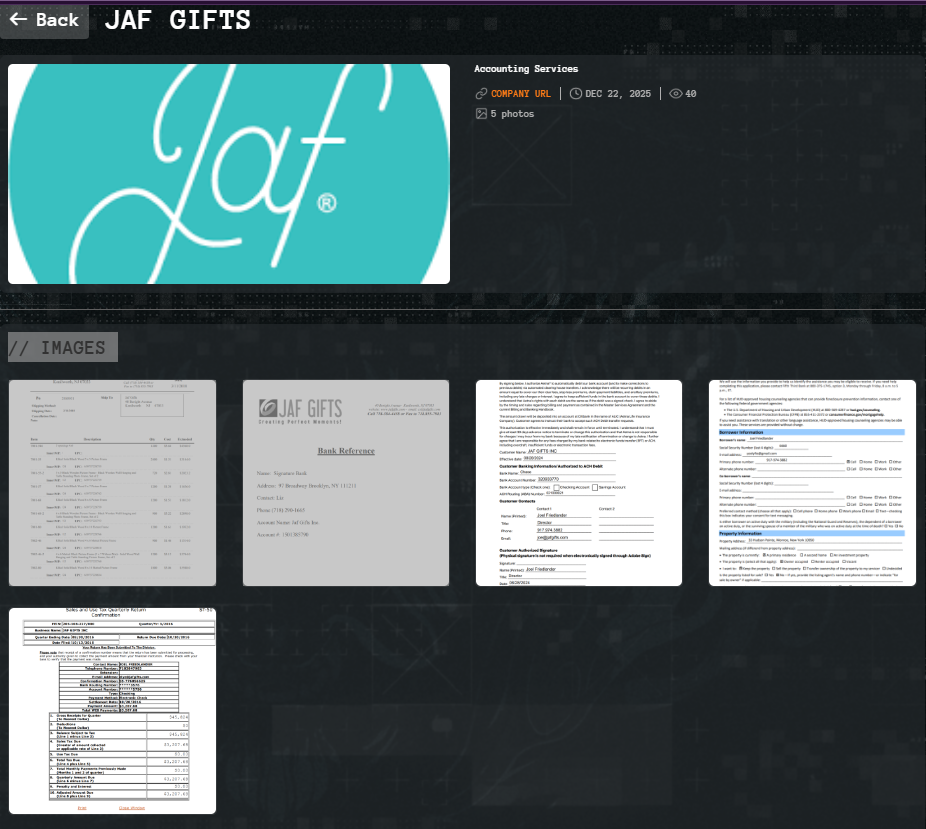Open the Bank Reference document thumbnail
The image size is (926, 829).
tap(345, 483)
